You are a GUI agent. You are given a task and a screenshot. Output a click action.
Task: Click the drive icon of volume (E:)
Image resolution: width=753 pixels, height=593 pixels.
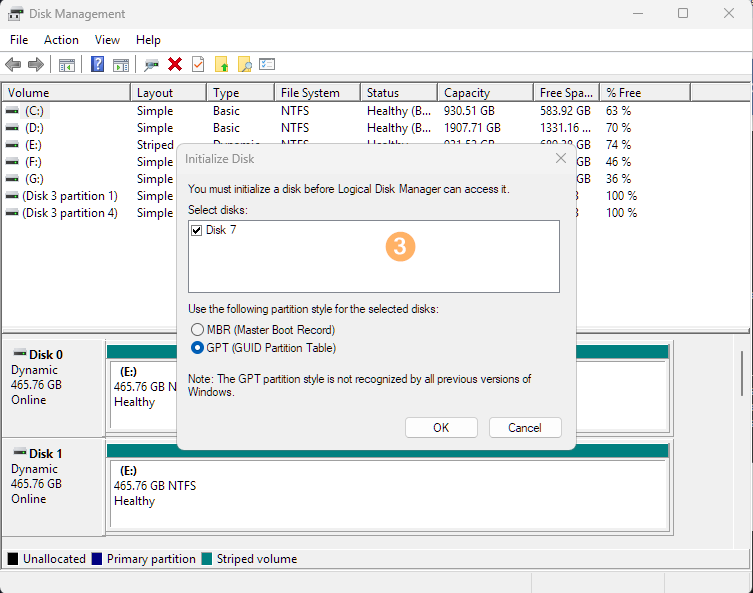(x=12, y=145)
